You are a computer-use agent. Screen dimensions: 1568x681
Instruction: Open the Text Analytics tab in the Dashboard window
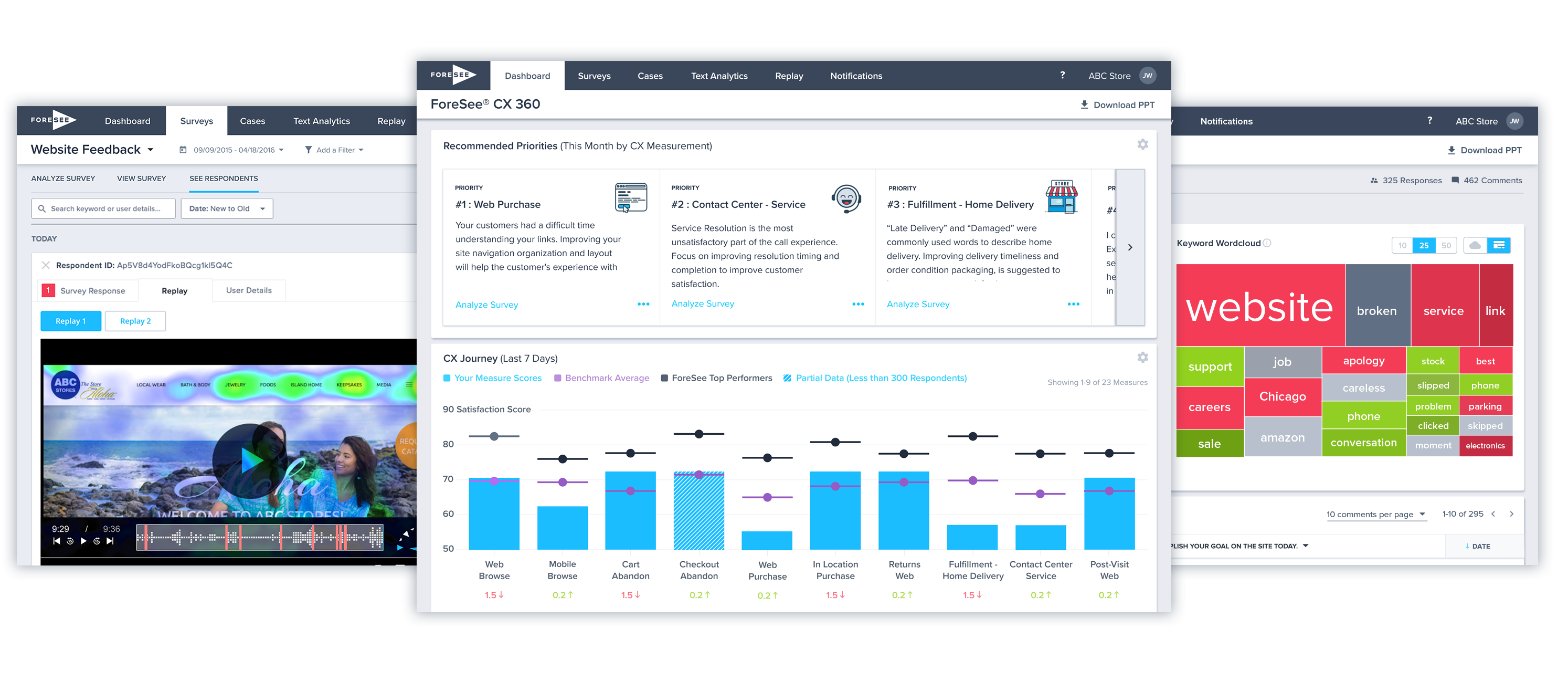719,76
